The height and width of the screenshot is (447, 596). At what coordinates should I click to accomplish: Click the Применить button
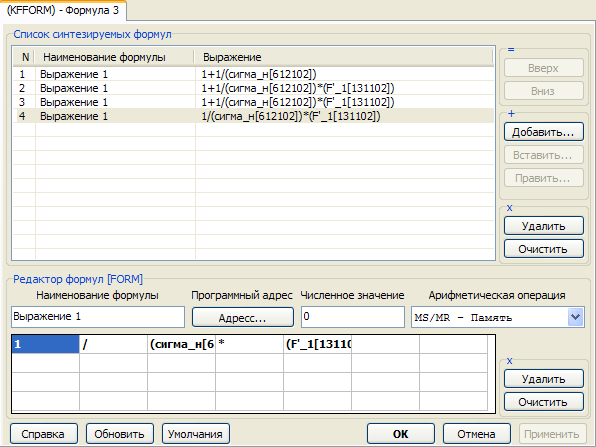[x=553, y=434]
